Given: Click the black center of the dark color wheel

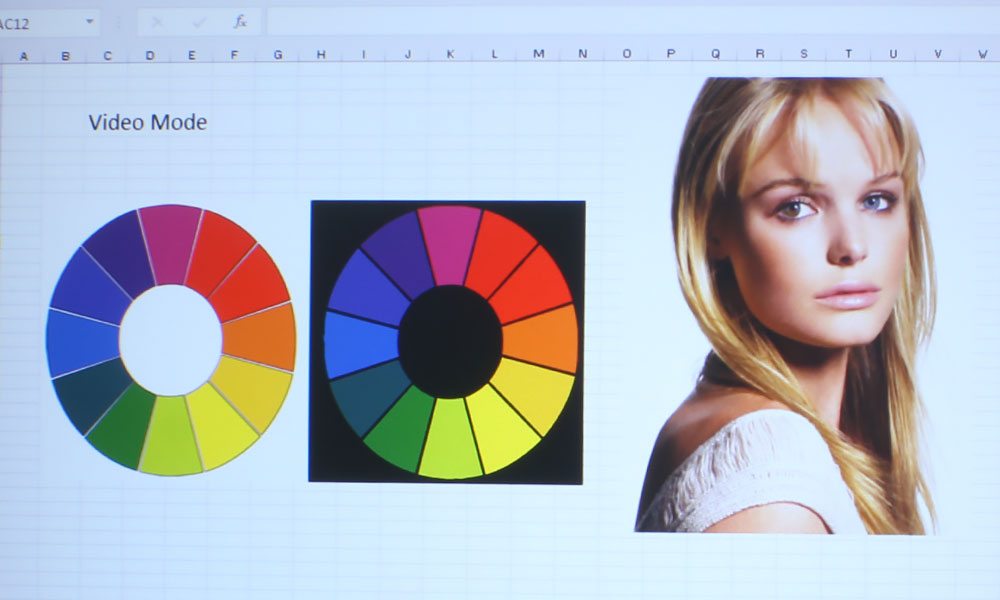Looking at the screenshot, I should click(449, 341).
